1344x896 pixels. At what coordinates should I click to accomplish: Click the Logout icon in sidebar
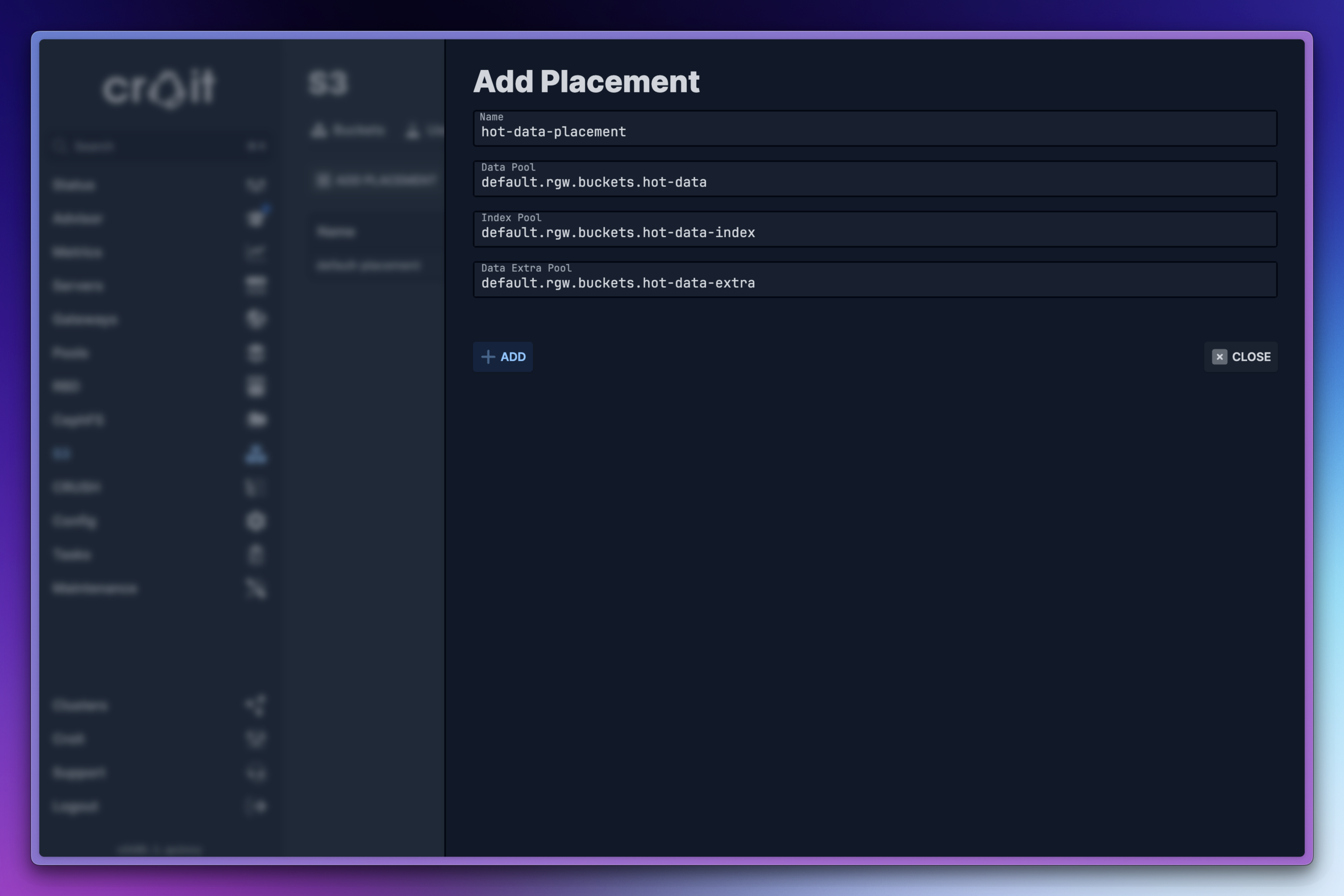pos(256,806)
